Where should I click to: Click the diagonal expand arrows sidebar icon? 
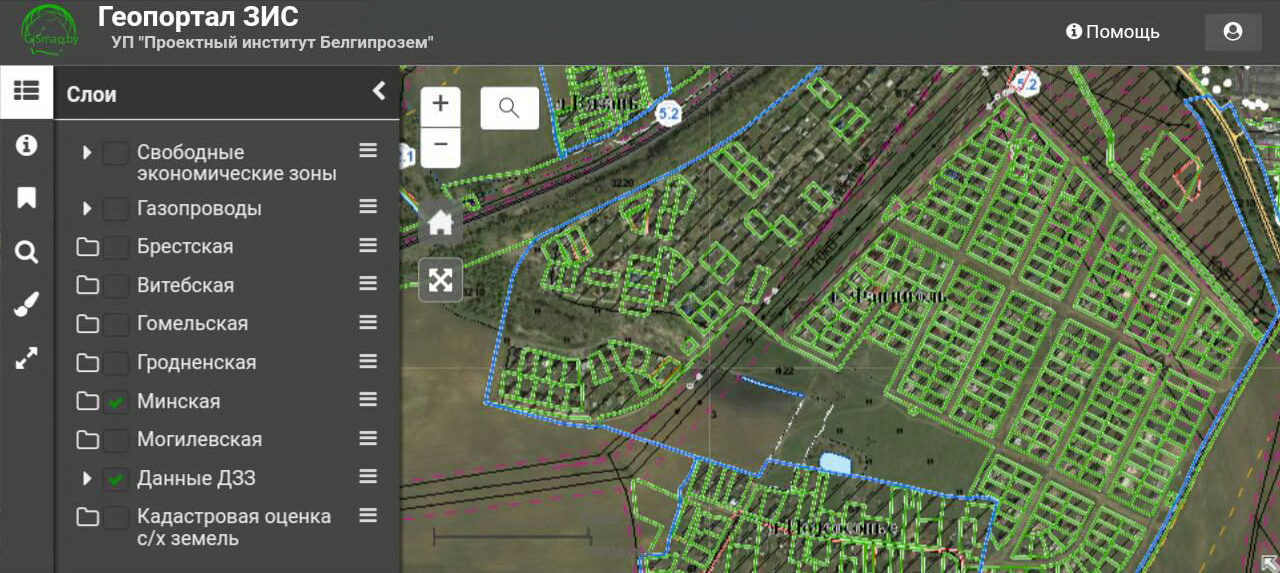pos(26,358)
